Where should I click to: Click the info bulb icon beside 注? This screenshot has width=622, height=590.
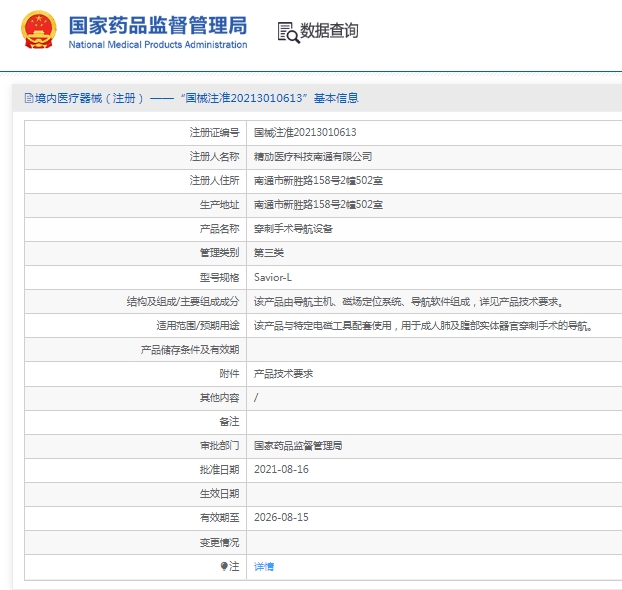click(224, 566)
